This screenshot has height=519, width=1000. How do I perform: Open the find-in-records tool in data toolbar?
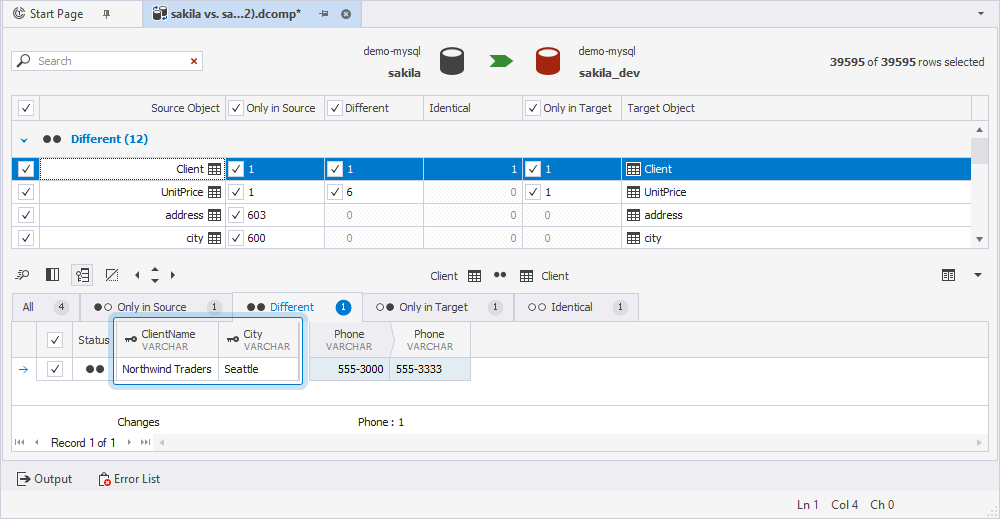click(22, 275)
